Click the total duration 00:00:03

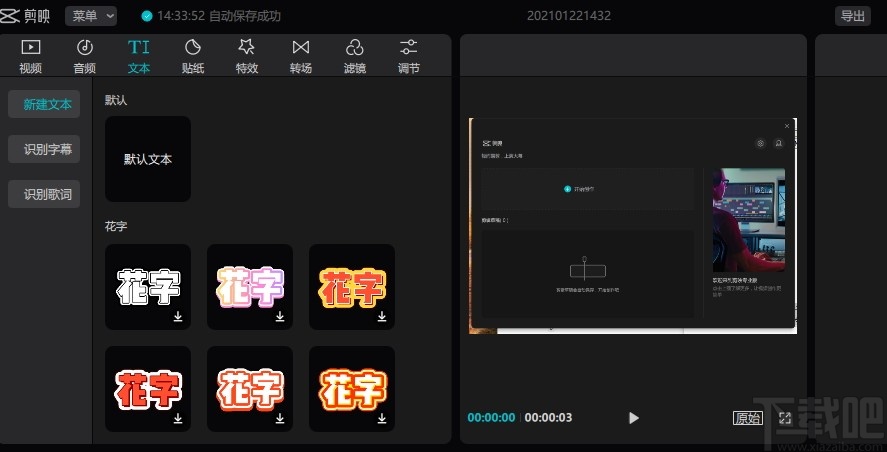click(x=548, y=418)
